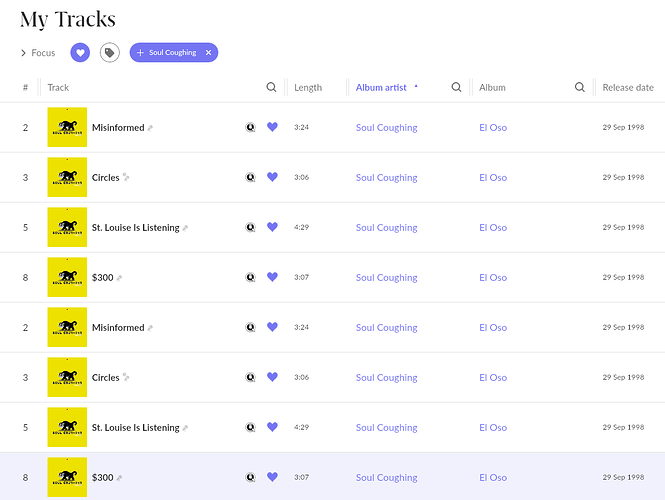Toggle the tag filter button

point(110,53)
